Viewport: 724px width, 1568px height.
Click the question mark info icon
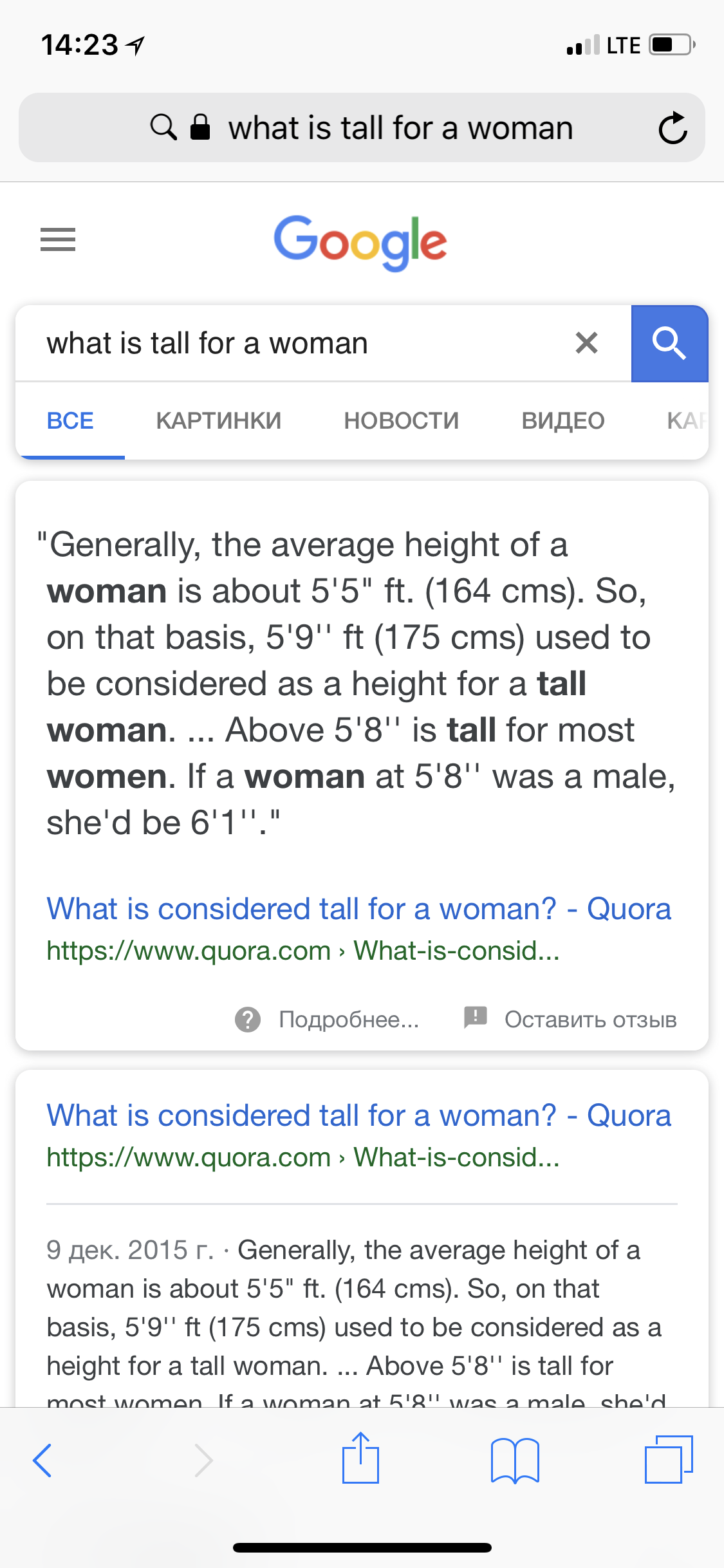point(248,1020)
